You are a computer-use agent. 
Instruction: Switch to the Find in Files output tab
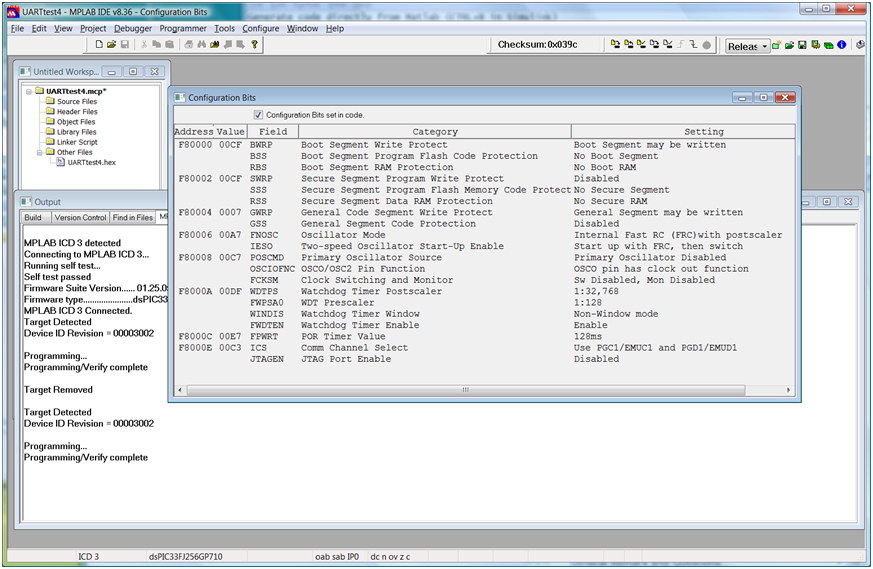coord(133,217)
